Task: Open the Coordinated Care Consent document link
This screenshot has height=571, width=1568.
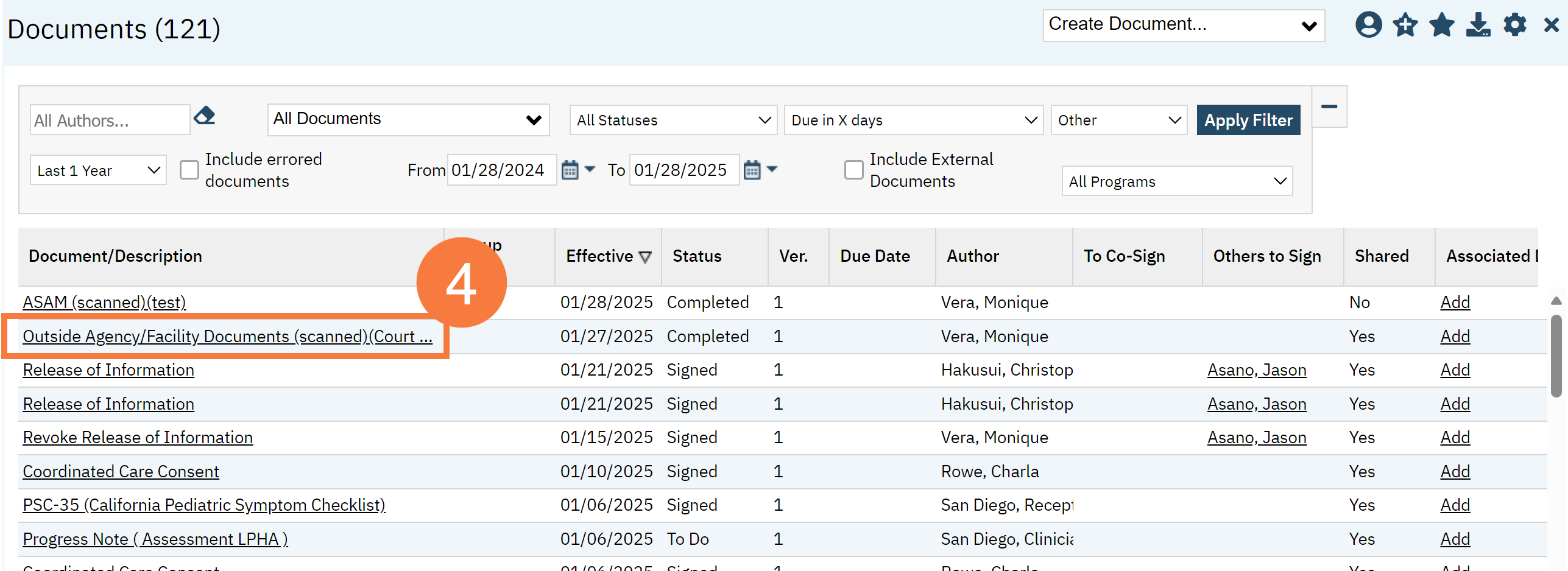Action: pos(121,472)
